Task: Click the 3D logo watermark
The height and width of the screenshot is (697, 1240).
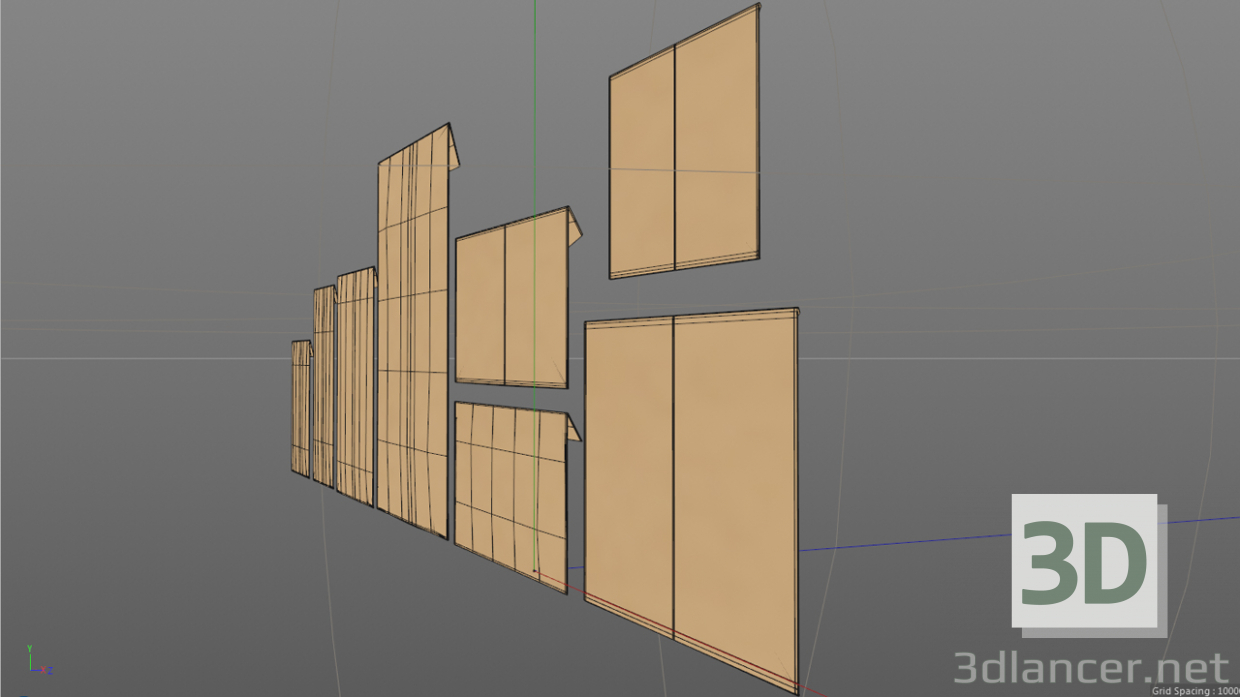Action: [1085, 562]
